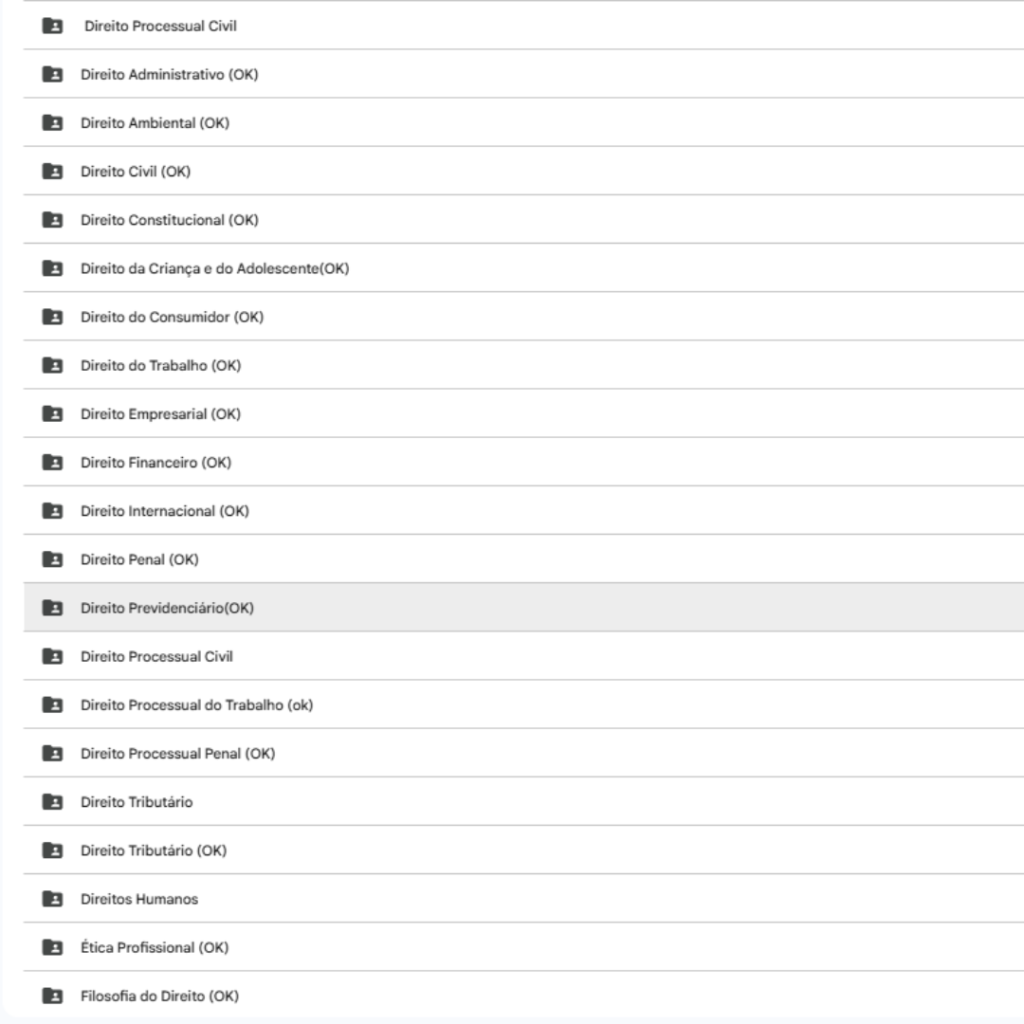Select Direito Processual Civil below Direito Previdenciário
The image size is (1024, 1024).
[156, 657]
